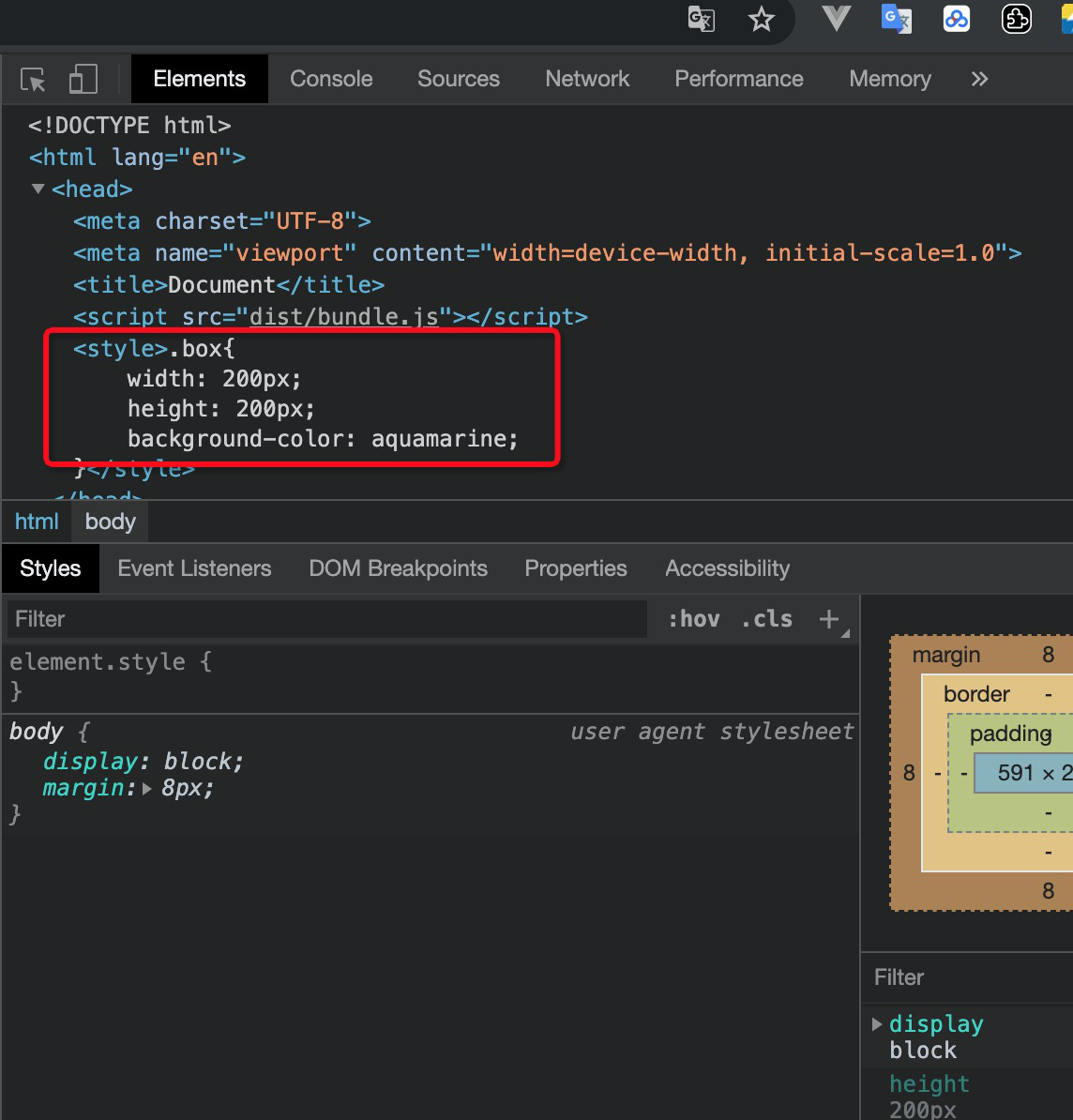Switch to the Console tab
The height and width of the screenshot is (1120, 1073).
coord(331,80)
